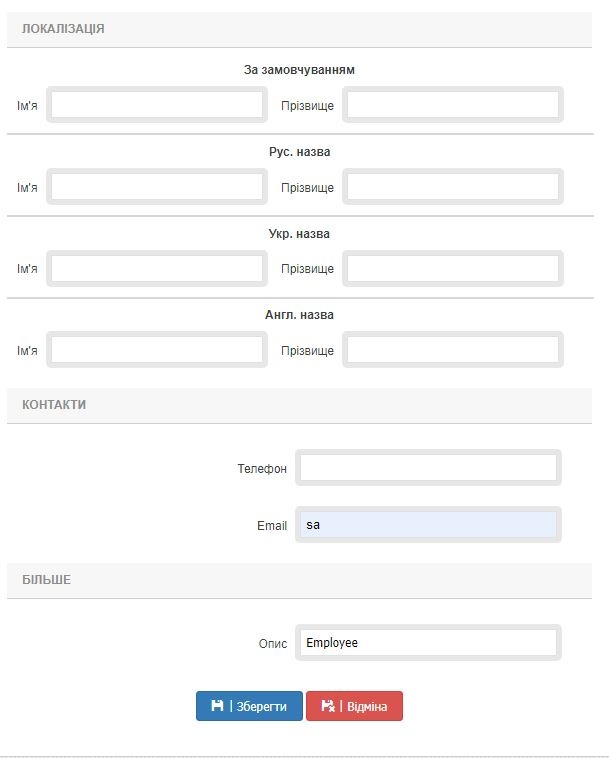Click the Email field containing 'sa'
This screenshot has height=758, width=609.
click(428, 525)
